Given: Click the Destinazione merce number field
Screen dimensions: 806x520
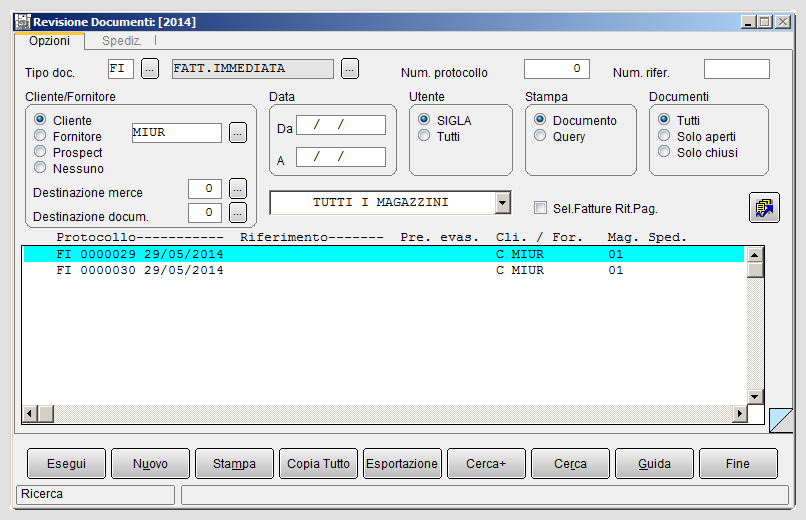Looking at the screenshot, I should tap(205, 189).
